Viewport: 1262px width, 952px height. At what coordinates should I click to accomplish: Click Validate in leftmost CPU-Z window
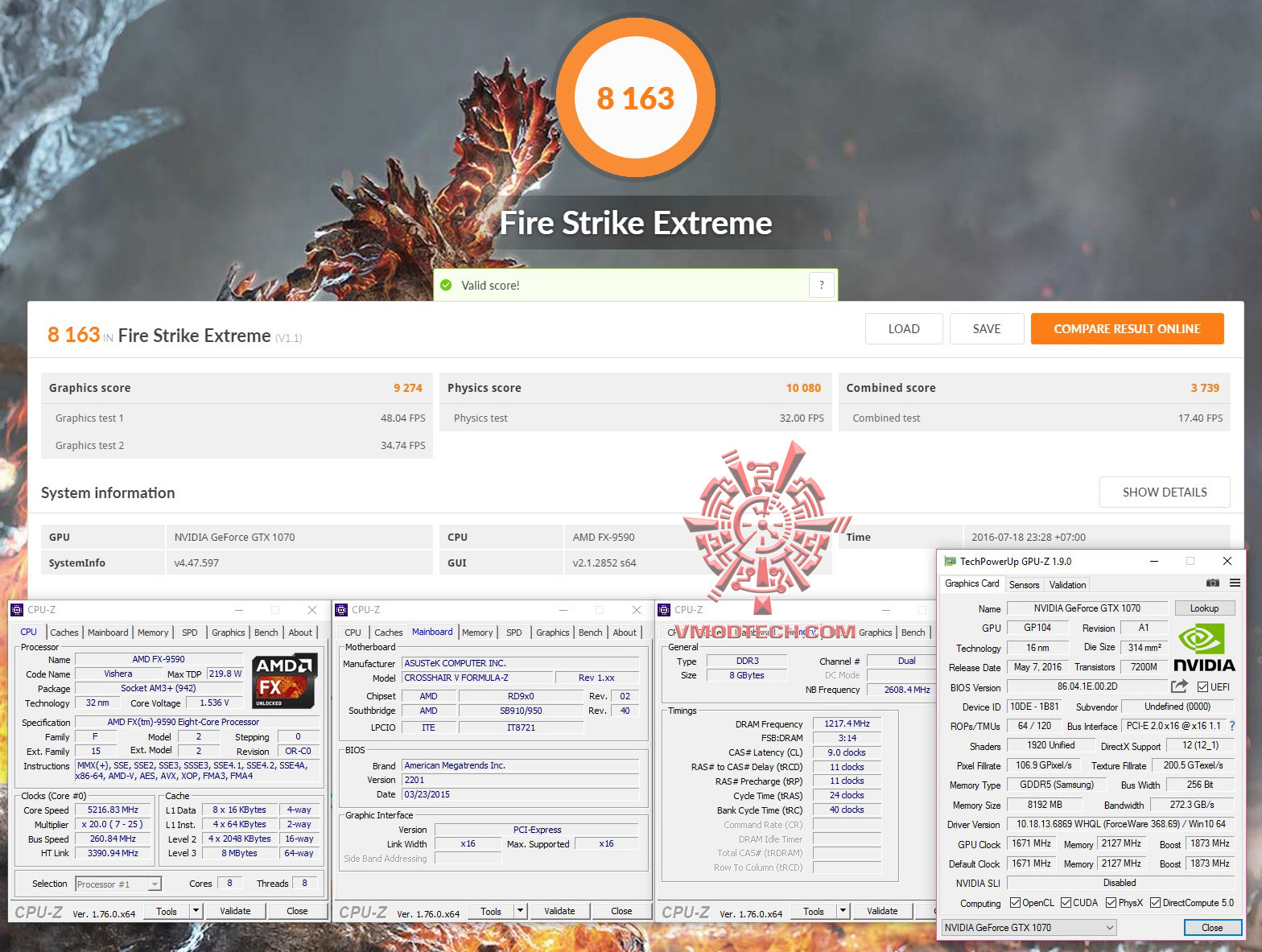[235, 911]
